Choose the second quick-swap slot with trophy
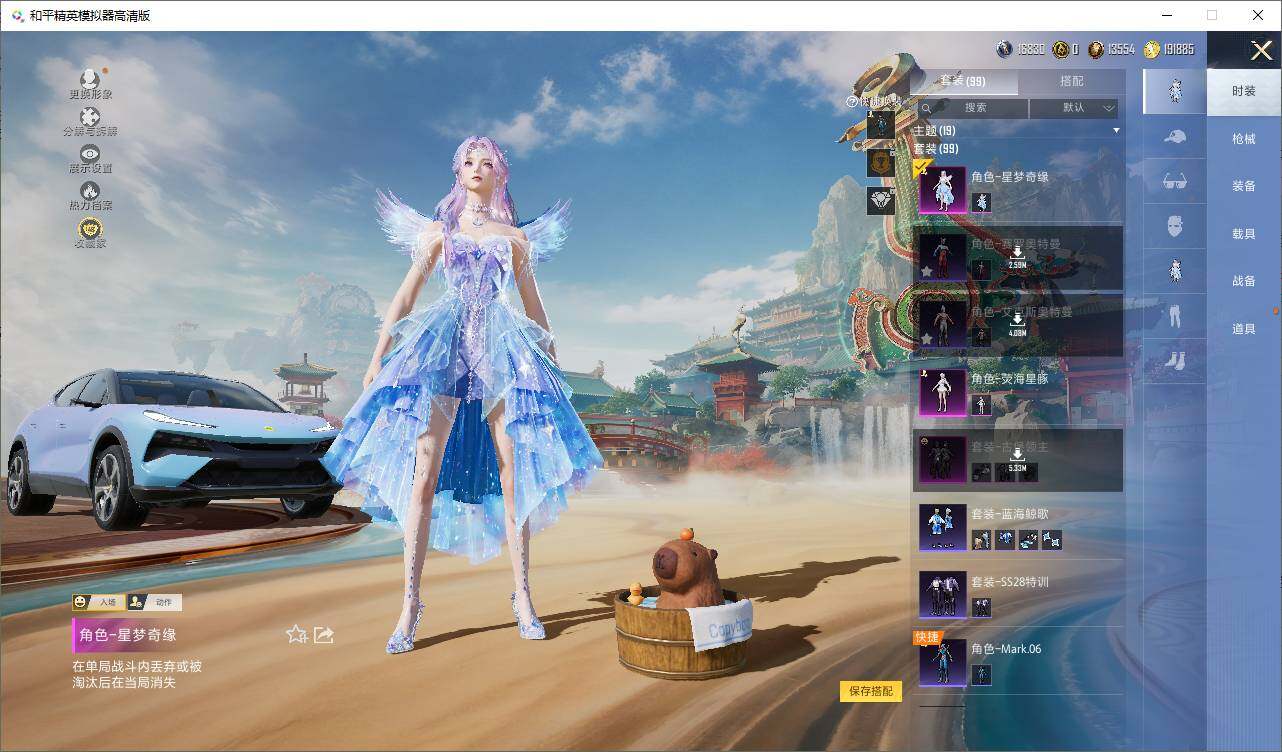The image size is (1282, 752). 881,162
